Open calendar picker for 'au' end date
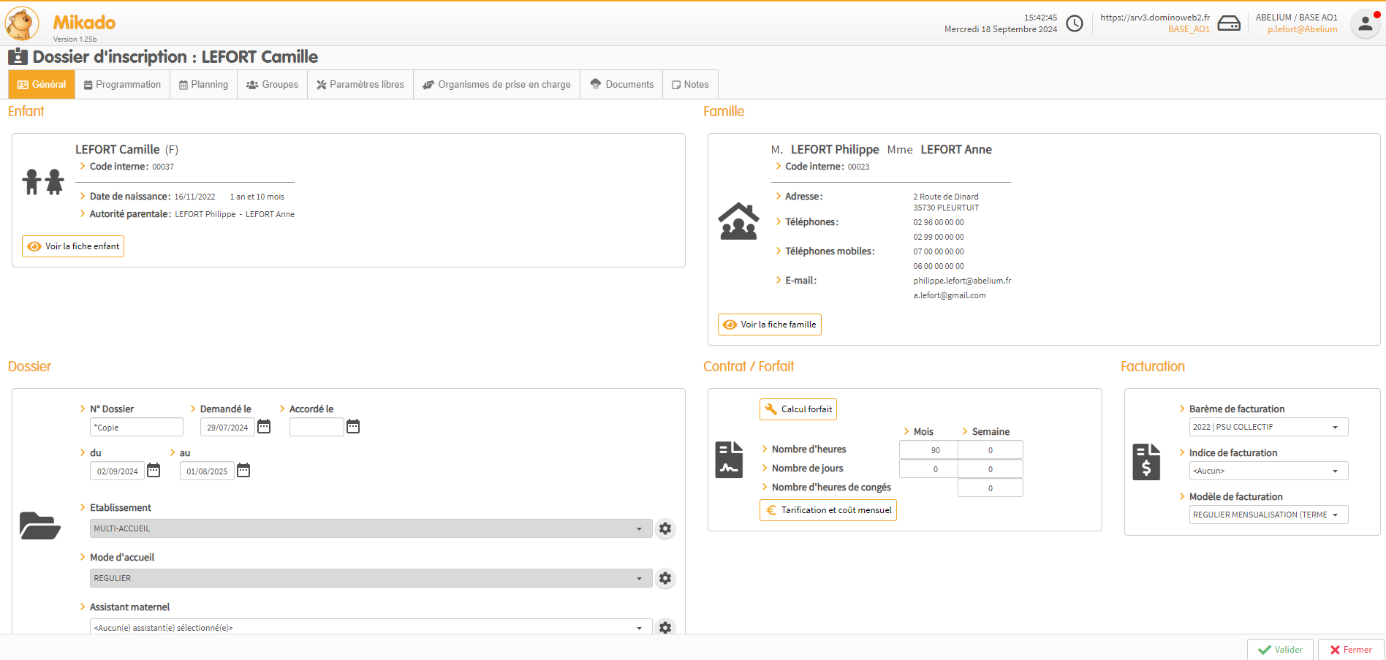The width and height of the screenshot is (1386, 660). (x=243, y=470)
